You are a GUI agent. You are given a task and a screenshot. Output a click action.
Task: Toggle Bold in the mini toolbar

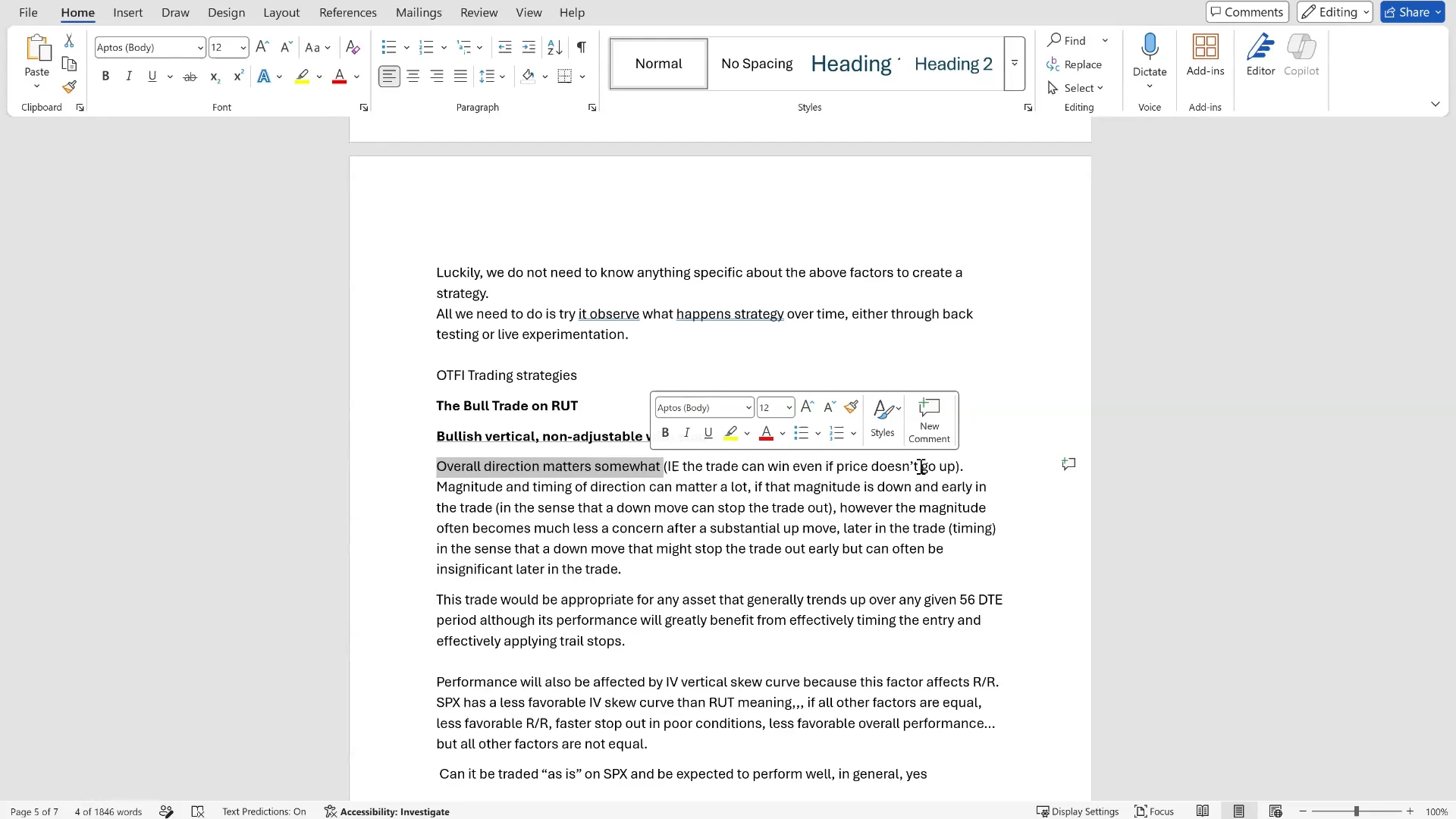pos(665,433)
